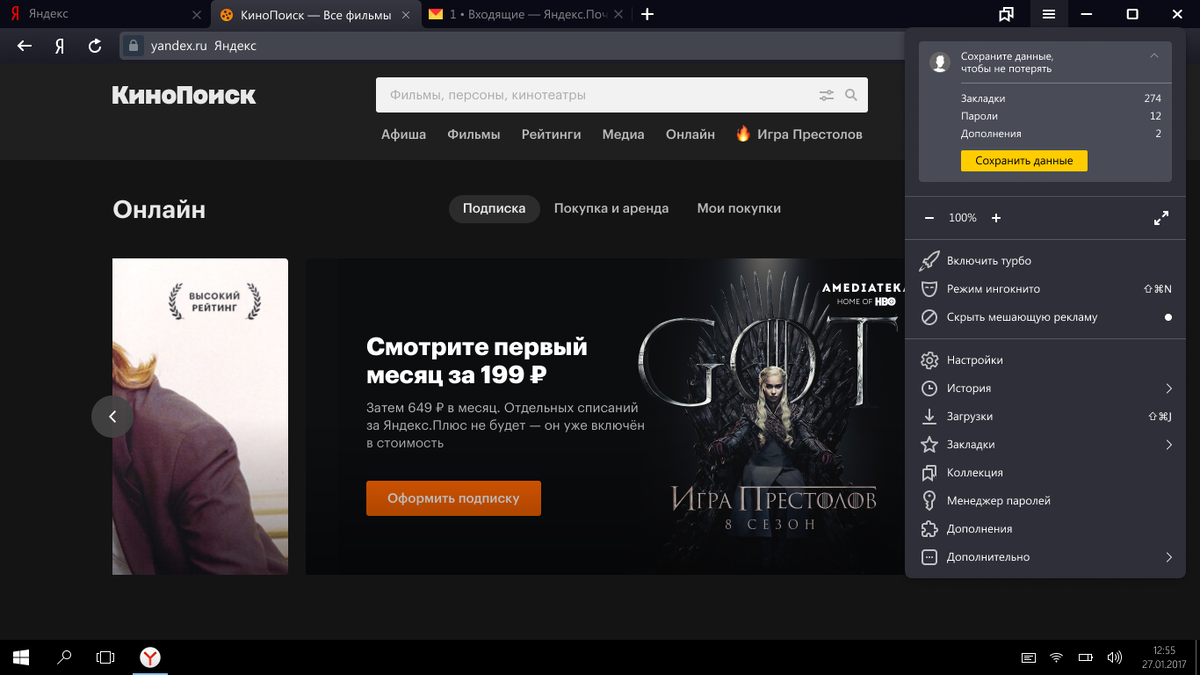Click the gear icon for Настройки
The image size is (1200, 675).
click(x=929, y=360)
